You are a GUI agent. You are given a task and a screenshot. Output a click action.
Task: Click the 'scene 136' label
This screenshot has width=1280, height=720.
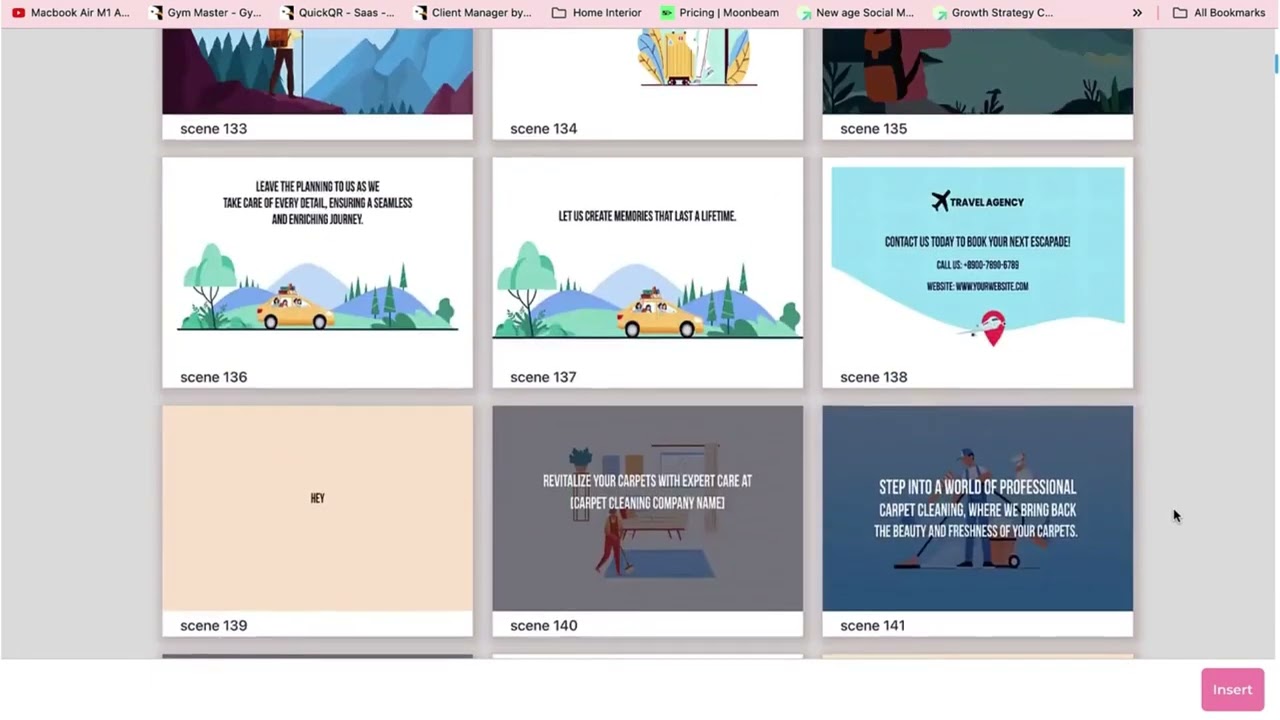[213, 377]
